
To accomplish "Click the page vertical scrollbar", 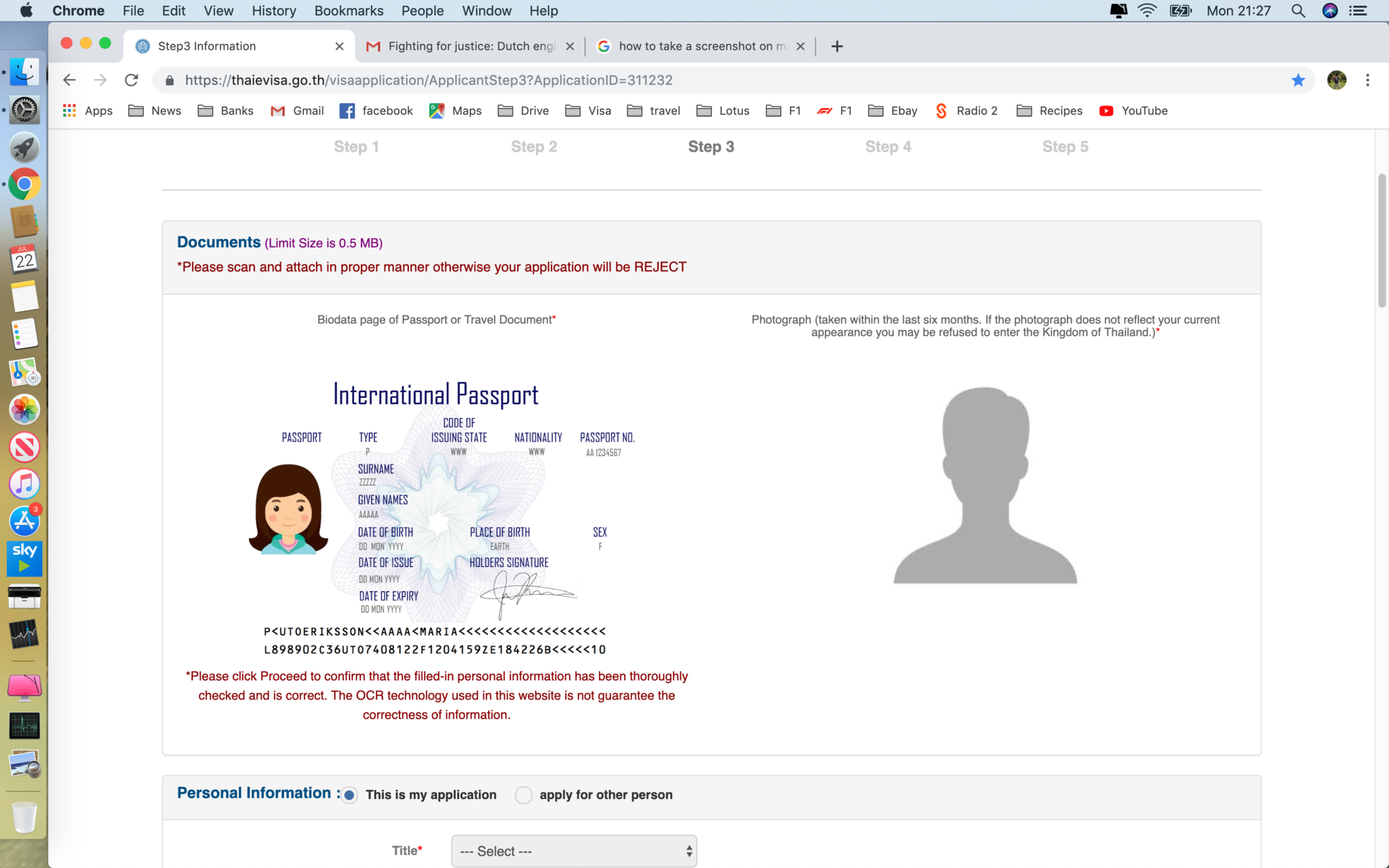I will pyautogui.click(x=1382, y=241).
